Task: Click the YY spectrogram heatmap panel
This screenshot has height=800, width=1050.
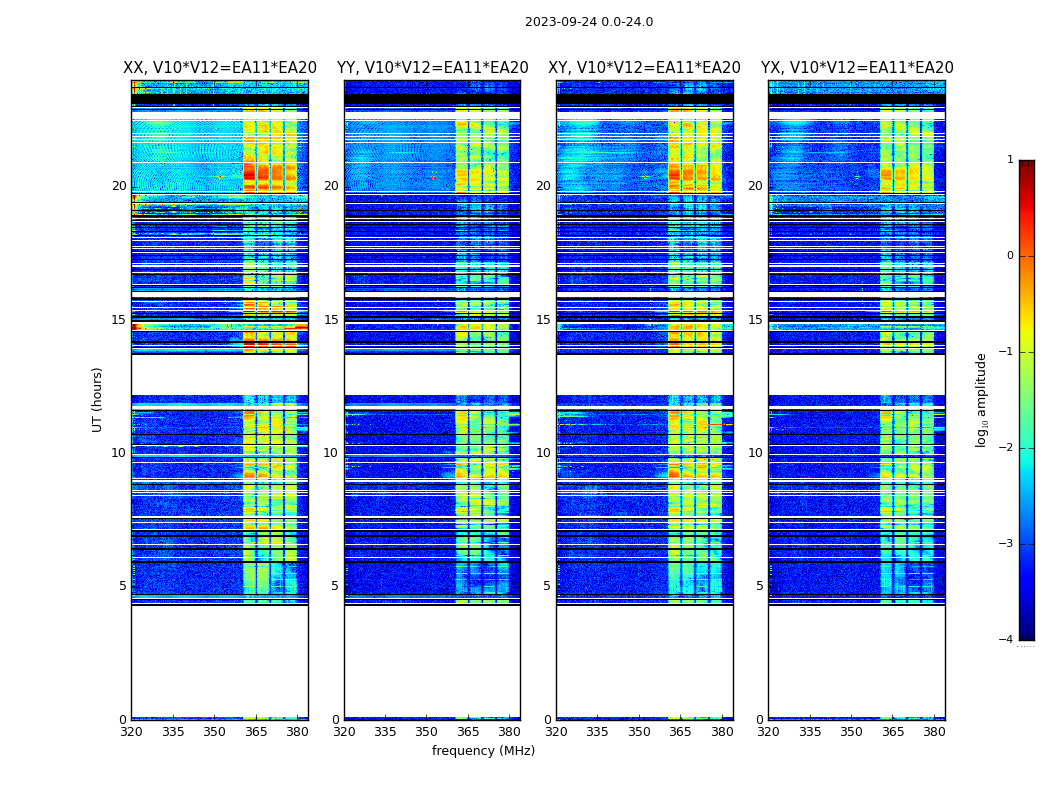Action: click(x=432, y=400)
